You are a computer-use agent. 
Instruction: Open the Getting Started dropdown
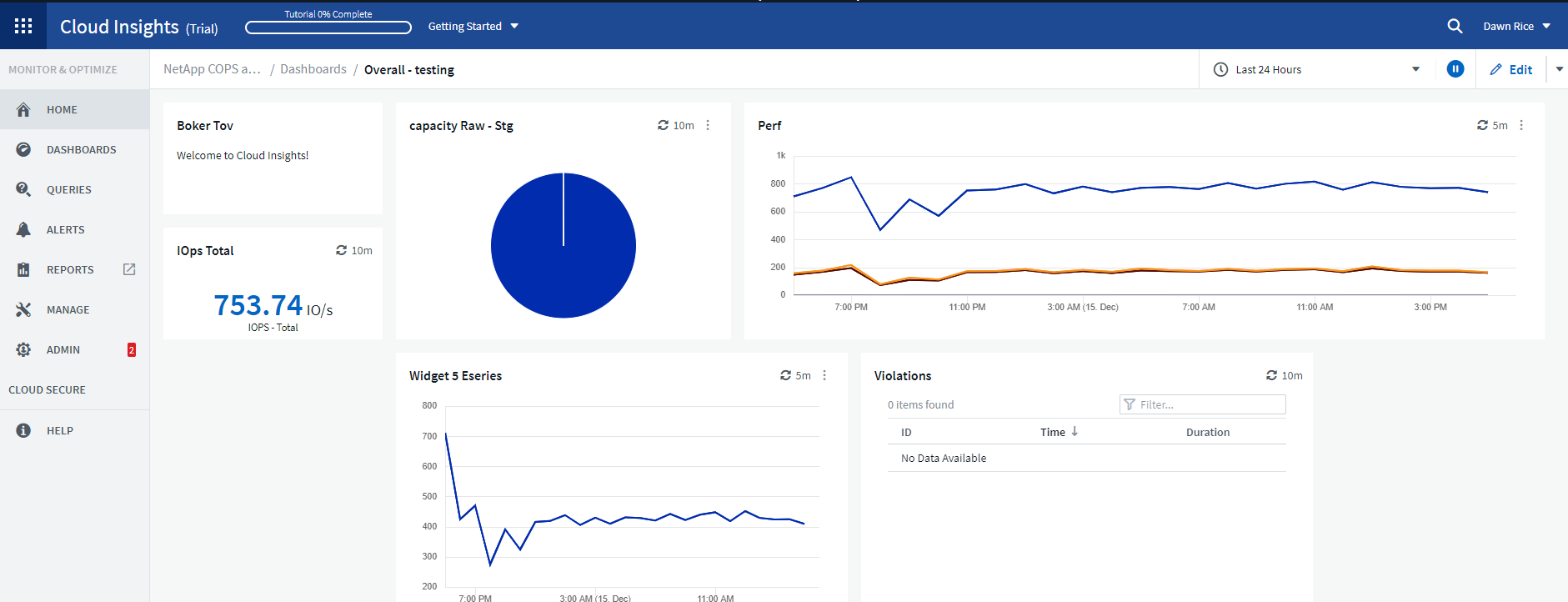click(x=473, y=26)
